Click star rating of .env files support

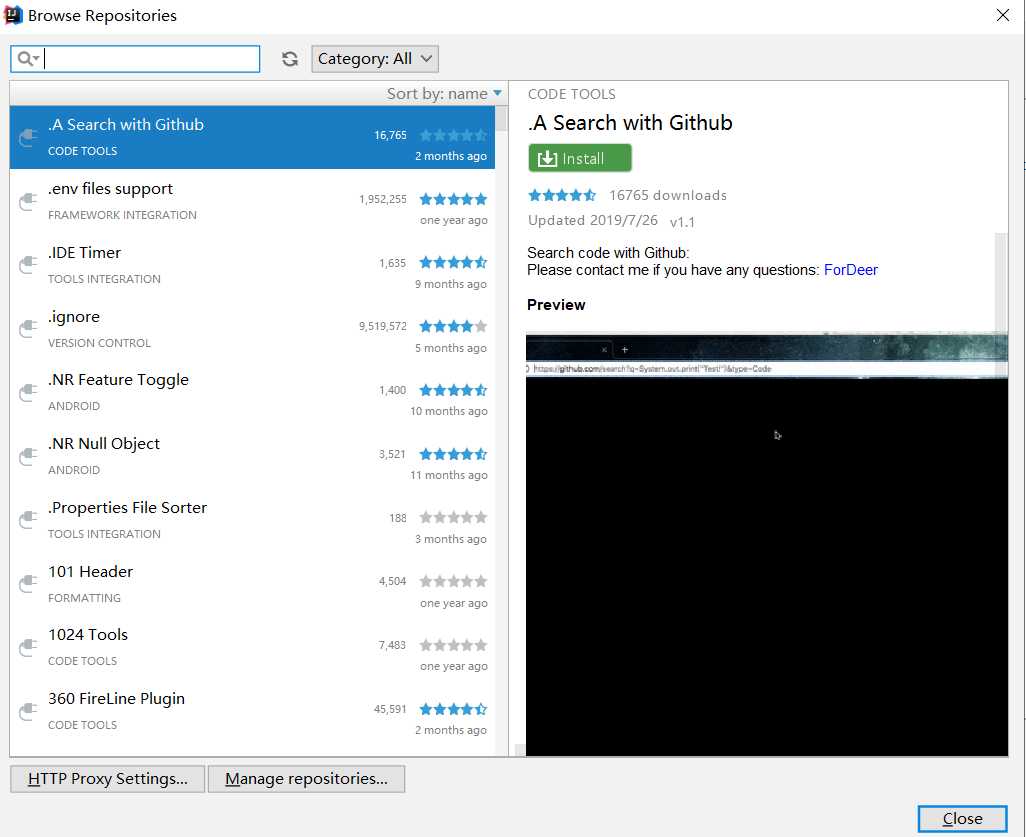tap(453, 199)
